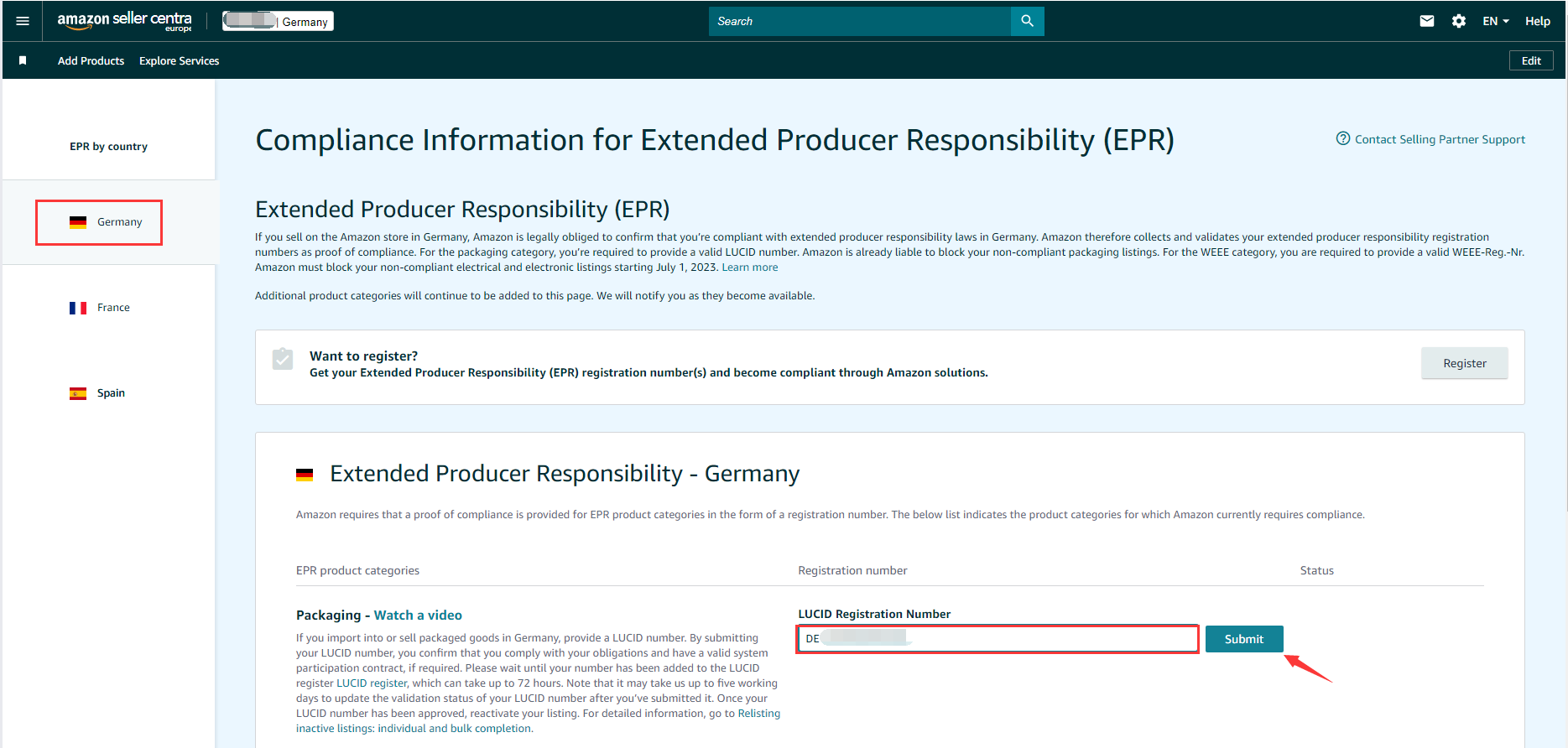Click the 'Status' column header
This screenshot has width=1568, height=748.
(x=1316, y=570)
